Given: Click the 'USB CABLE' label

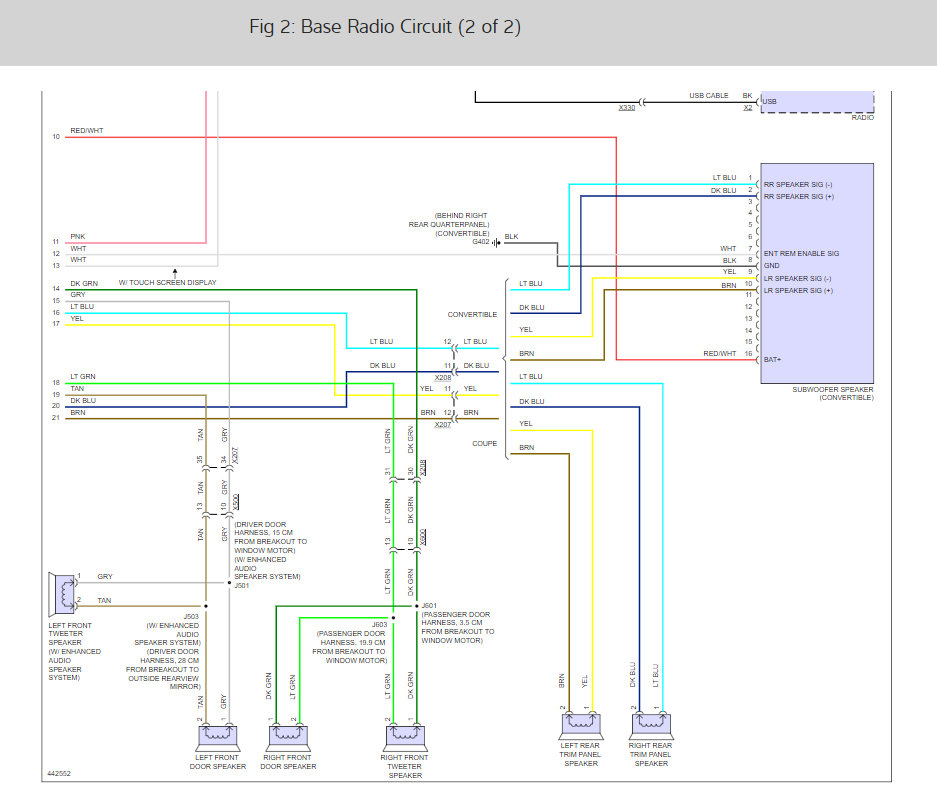Looking at the screenshot, I should tap(709, 96).
